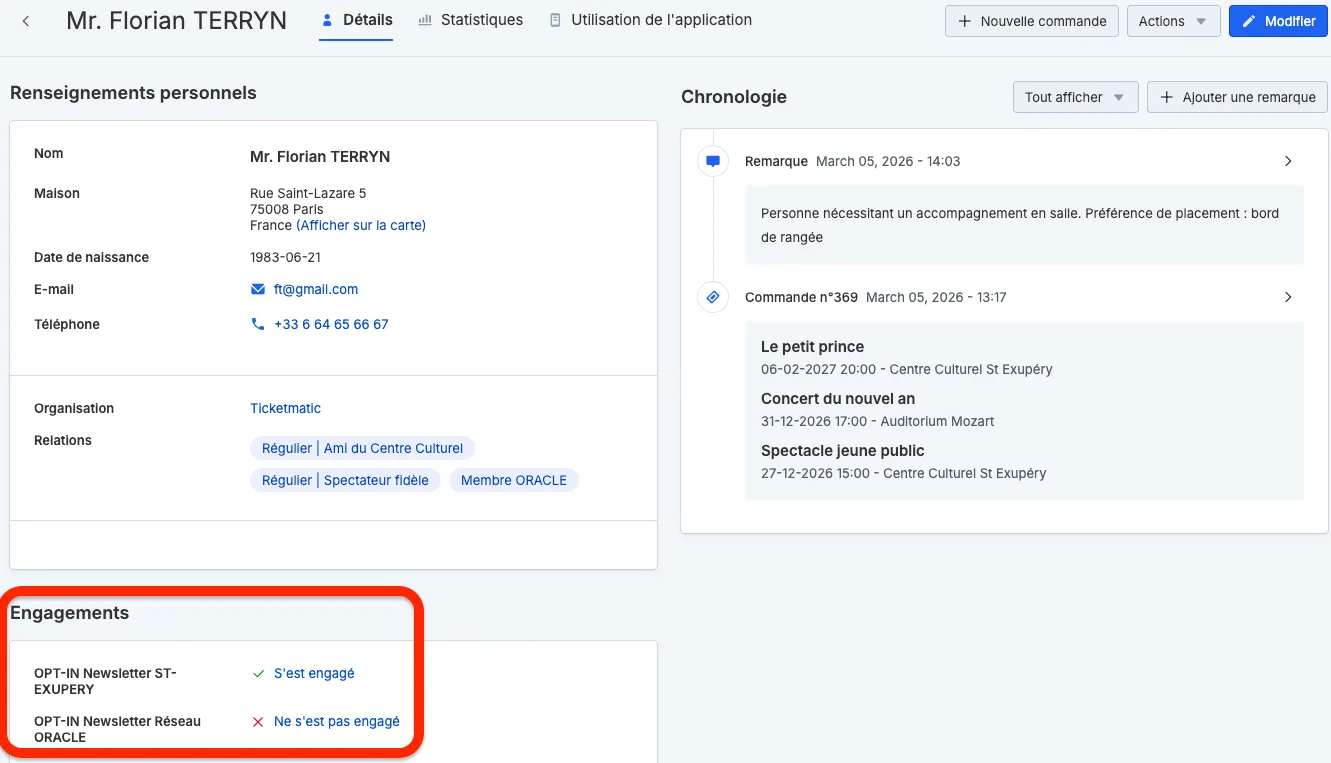
Task: Click the Membre ORACLE relation tag
Action: click(514, 480)
